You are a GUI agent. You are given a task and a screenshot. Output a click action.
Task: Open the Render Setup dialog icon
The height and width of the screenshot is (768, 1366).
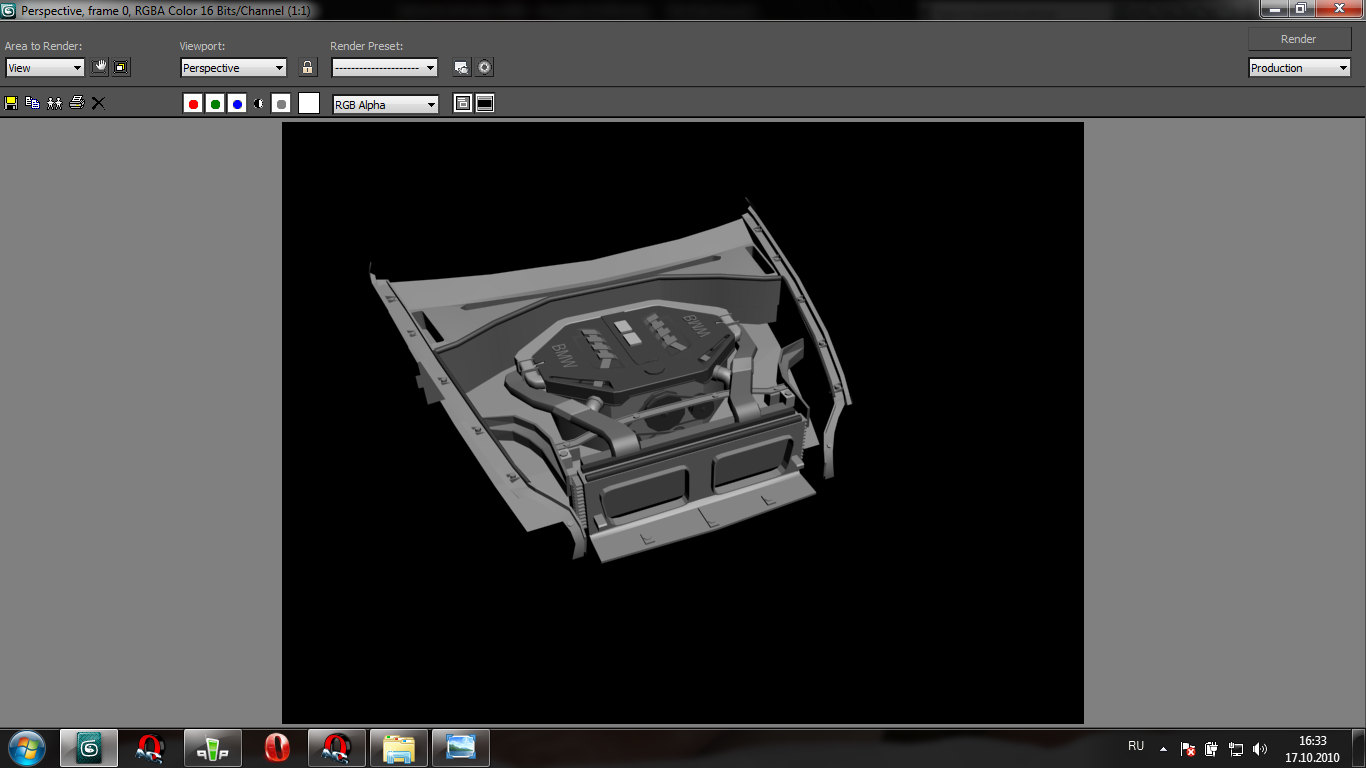coord(462,68)
